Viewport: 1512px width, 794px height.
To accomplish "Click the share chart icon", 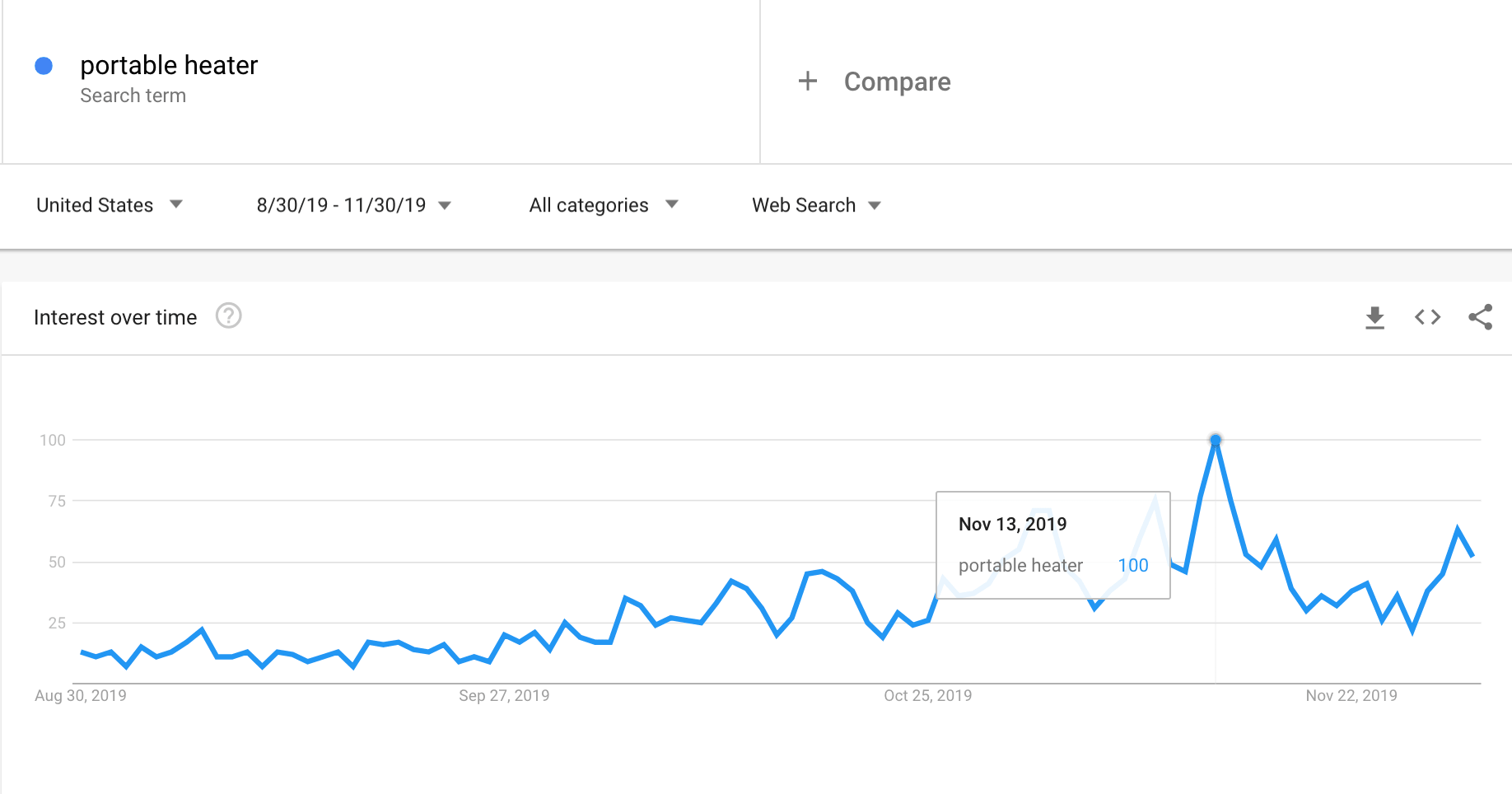I will 1480,317.
